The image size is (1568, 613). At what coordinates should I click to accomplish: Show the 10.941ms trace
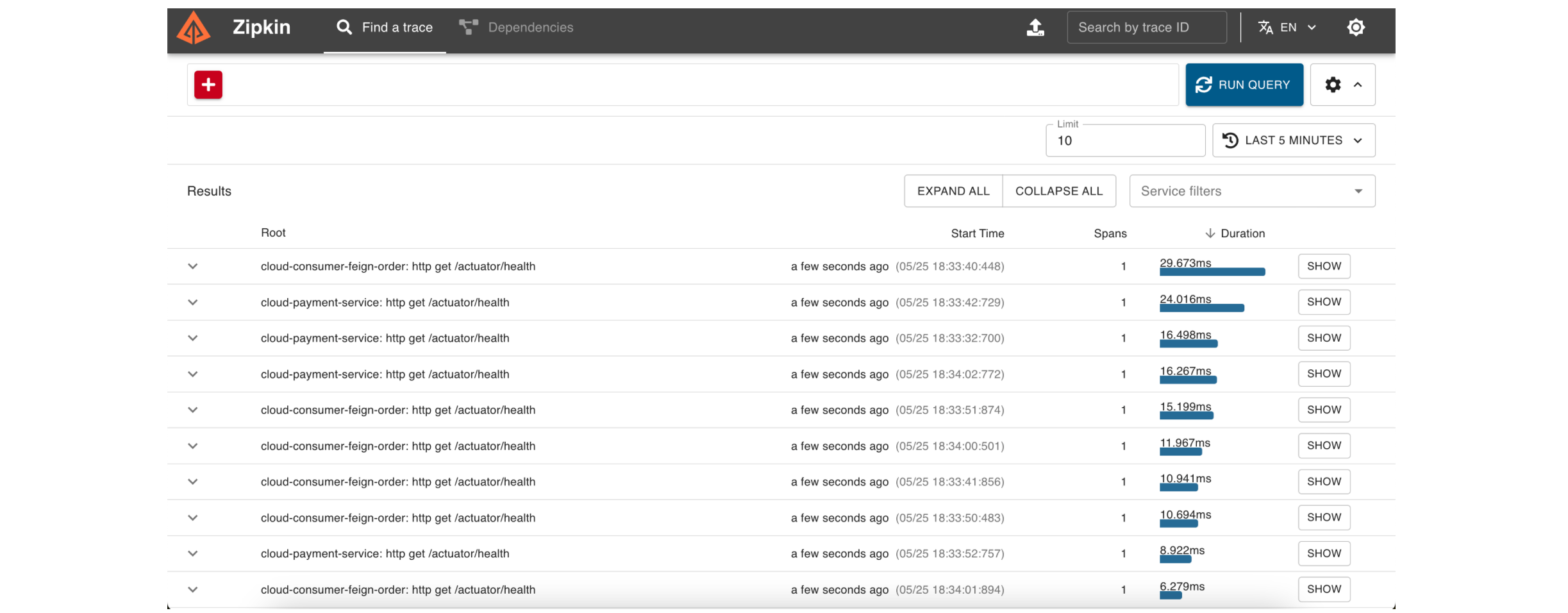click(x=1324, y=482)
